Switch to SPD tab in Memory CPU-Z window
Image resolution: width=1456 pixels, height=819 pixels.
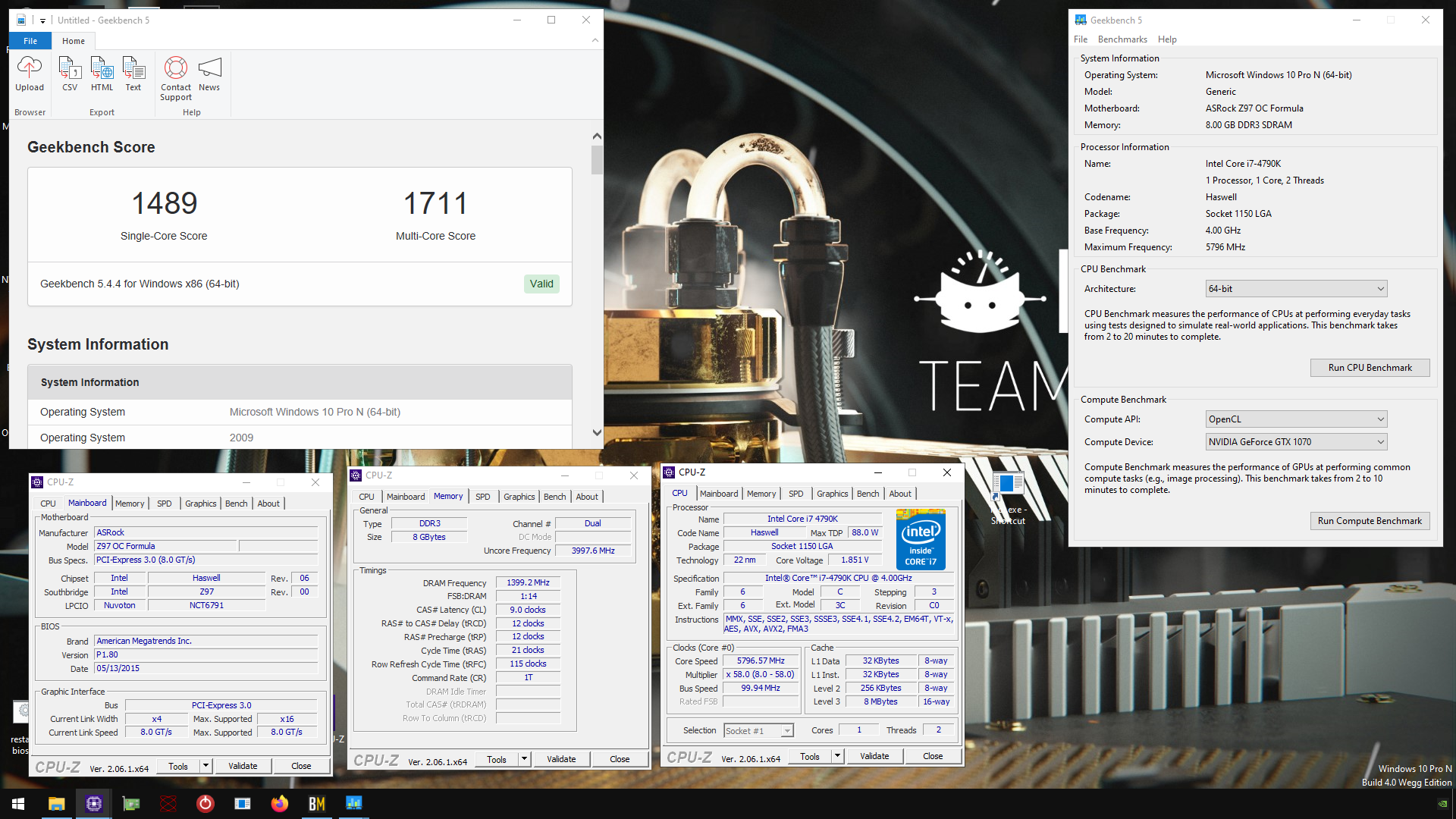click(483, 497)
